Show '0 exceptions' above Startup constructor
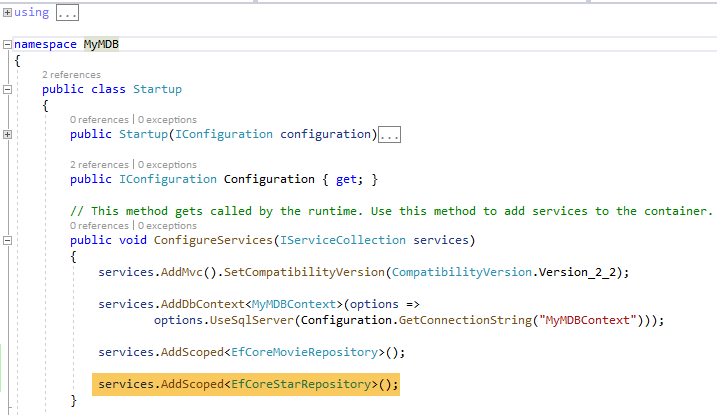Viewport: 717px width, 415px height. coord(167,120)
